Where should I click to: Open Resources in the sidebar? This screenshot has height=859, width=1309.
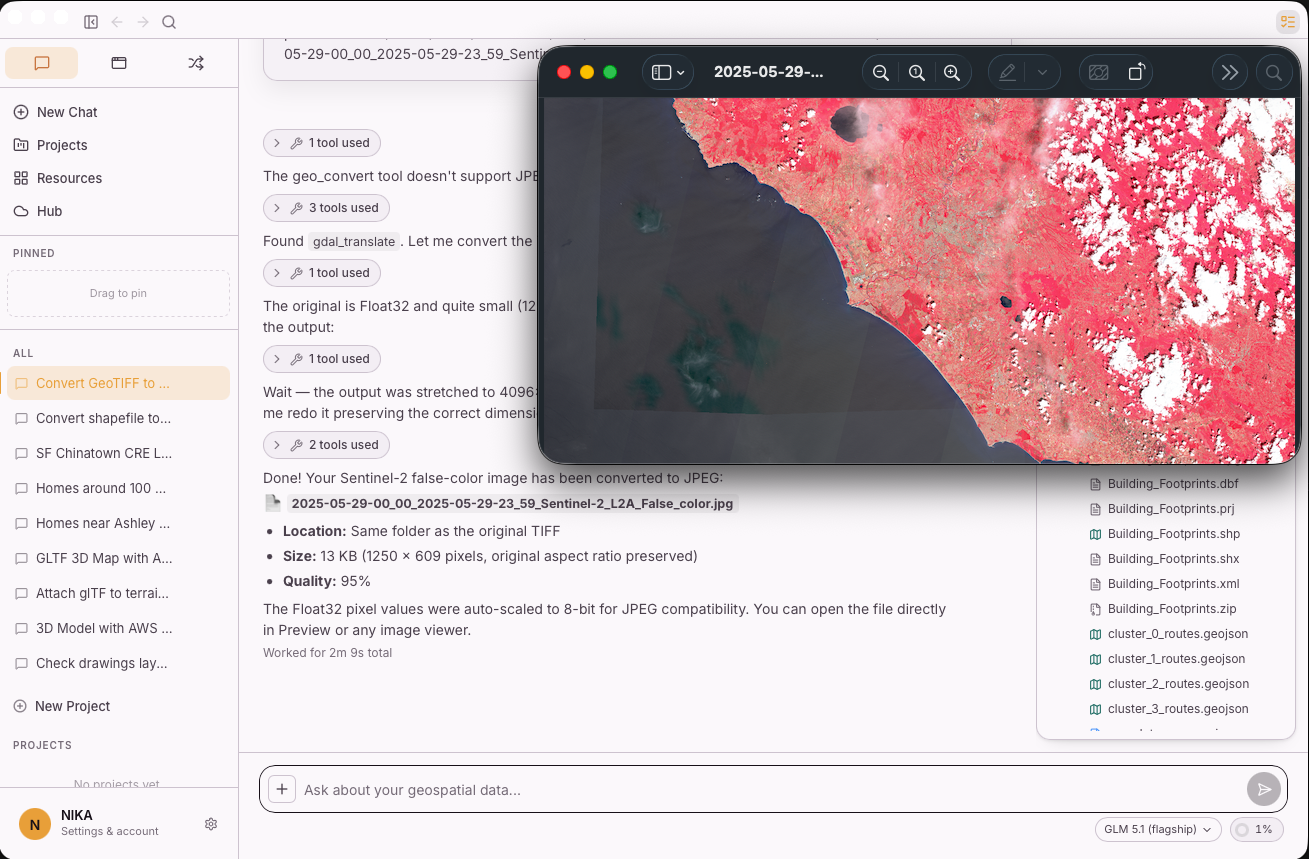point(119,178)
